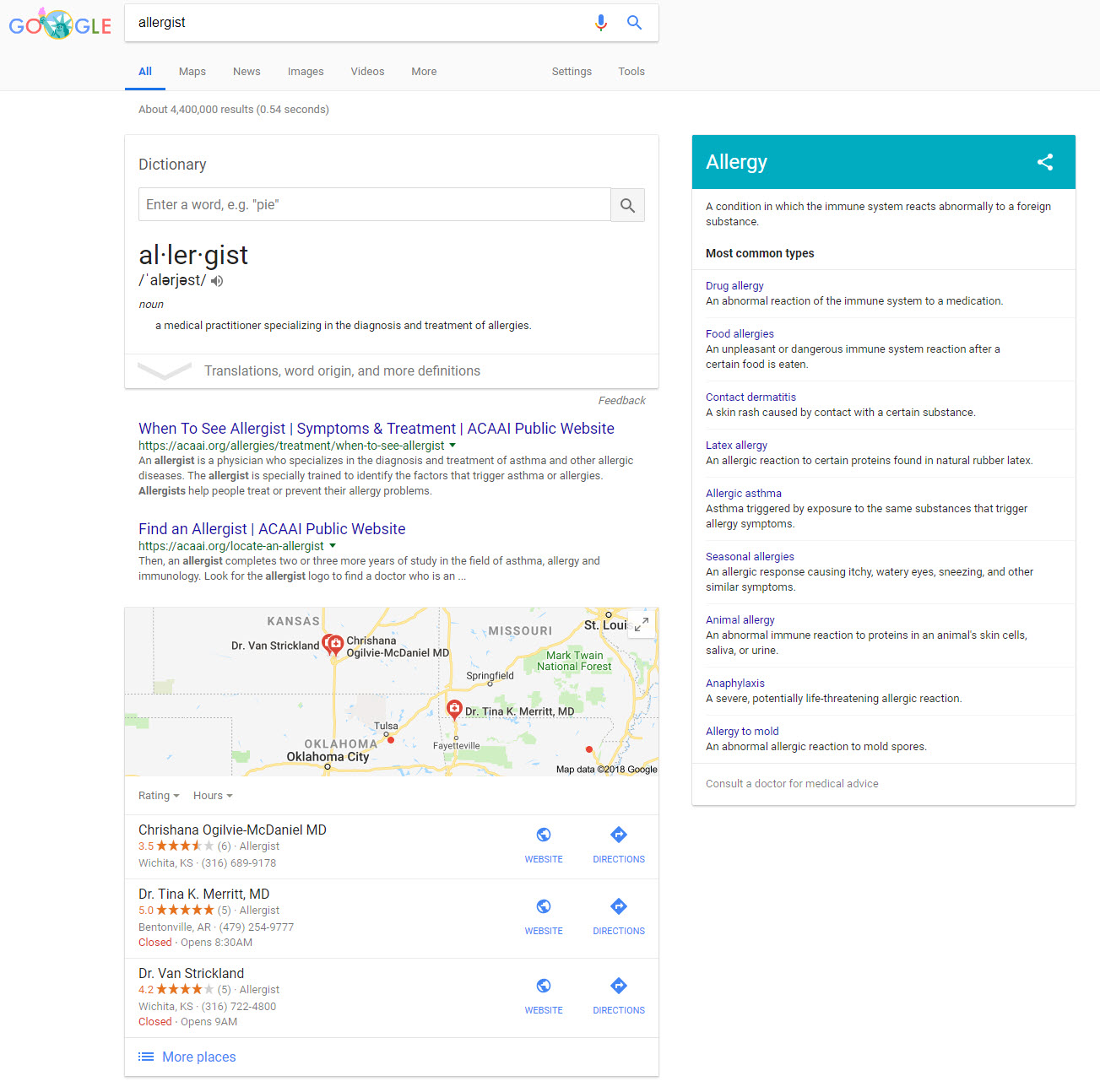Expand translations, word origin, and more definitions
Image resolution: width=1100 pixels, height=1092 pixels.
point(392,371)
